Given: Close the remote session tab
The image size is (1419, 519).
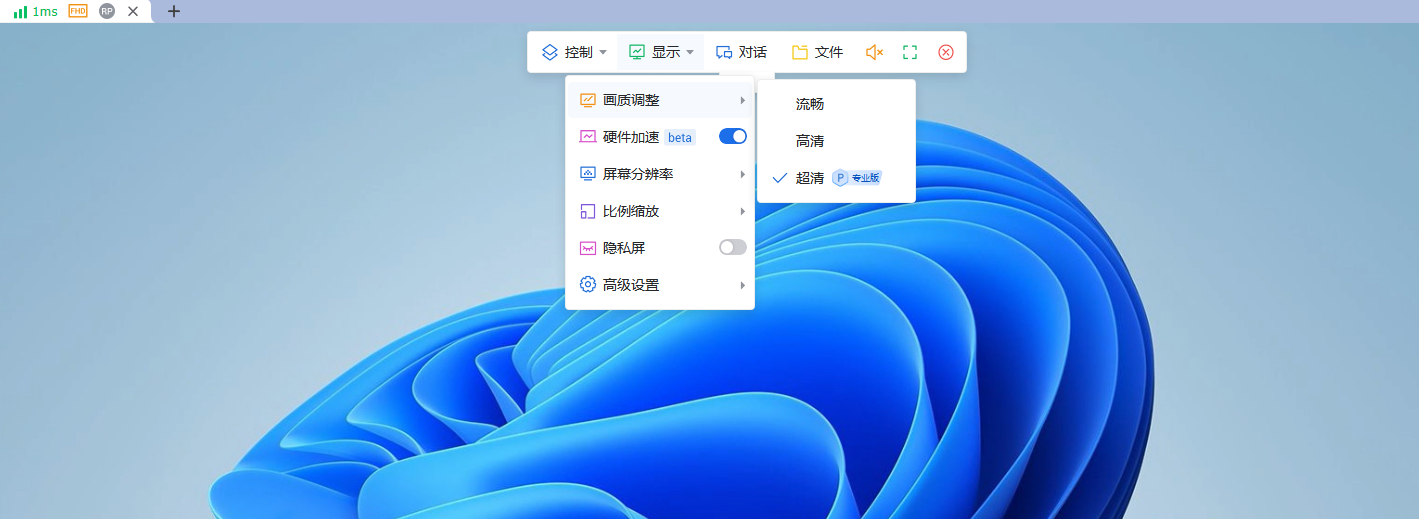Looking at the screenshot, I should tap(133, 11).
